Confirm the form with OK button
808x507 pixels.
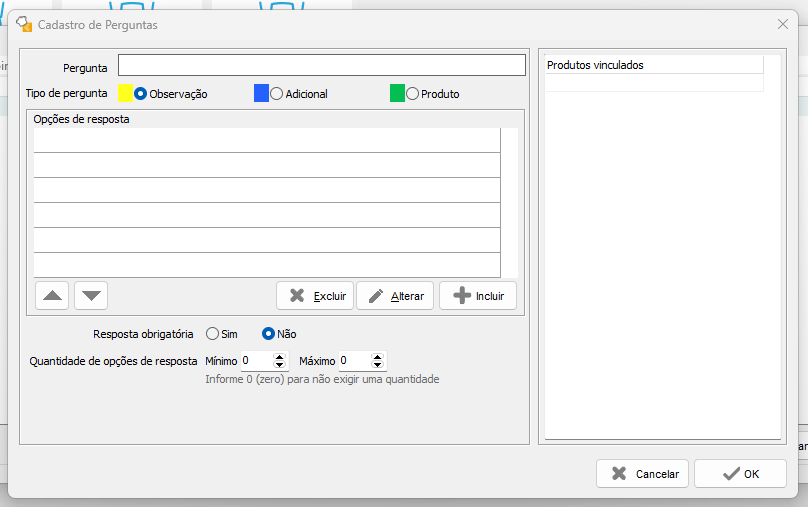(x=740, y=474)
